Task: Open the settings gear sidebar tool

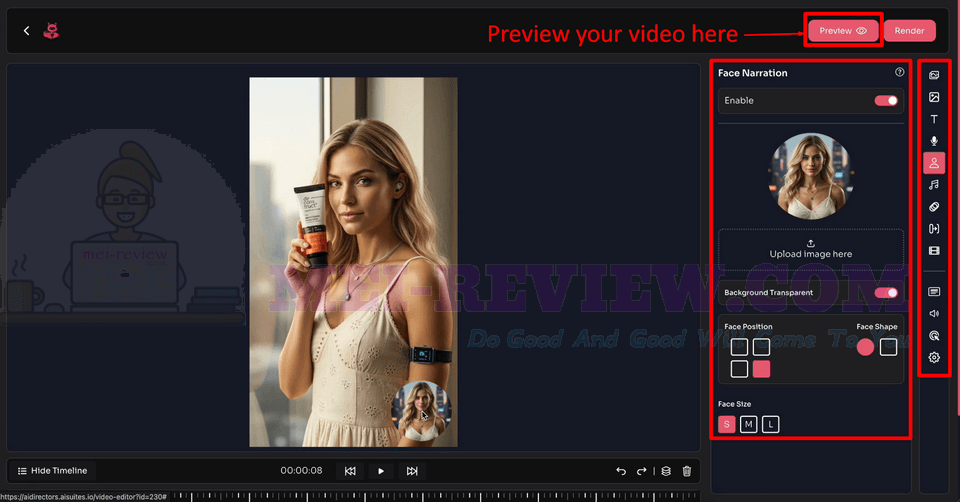Action: 934,358
